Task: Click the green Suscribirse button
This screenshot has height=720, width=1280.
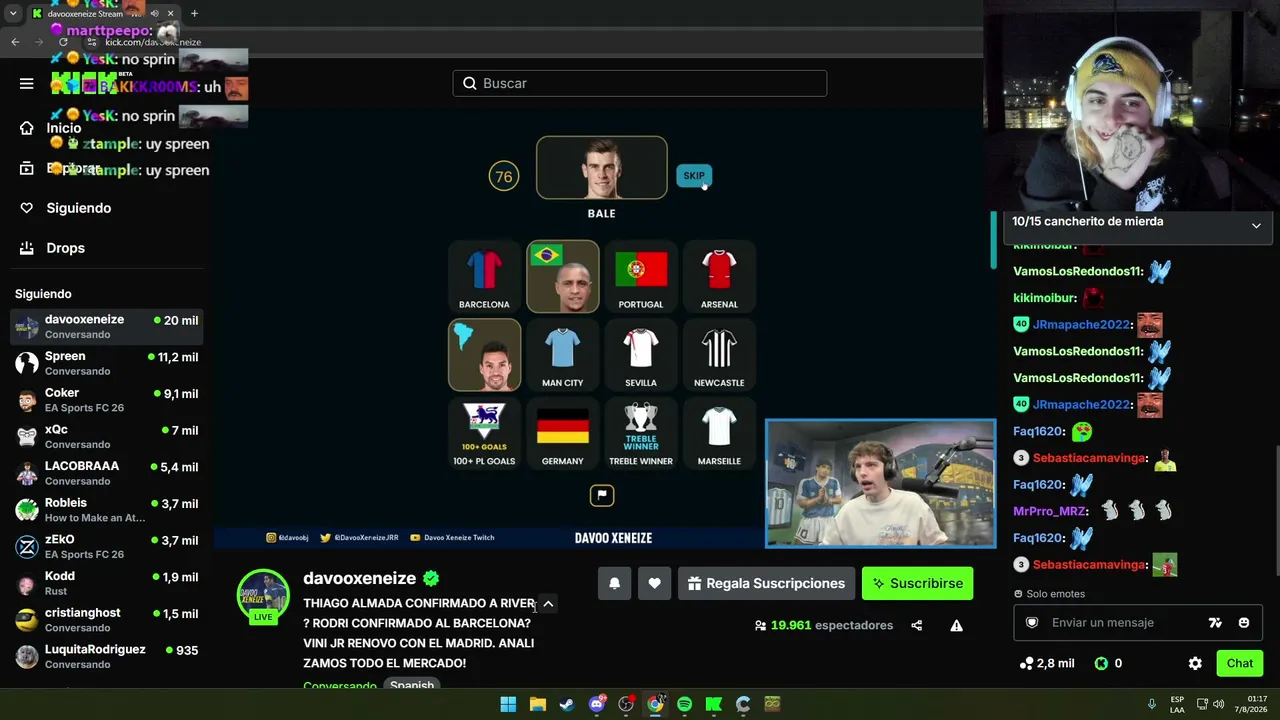Action: [917, 583]
